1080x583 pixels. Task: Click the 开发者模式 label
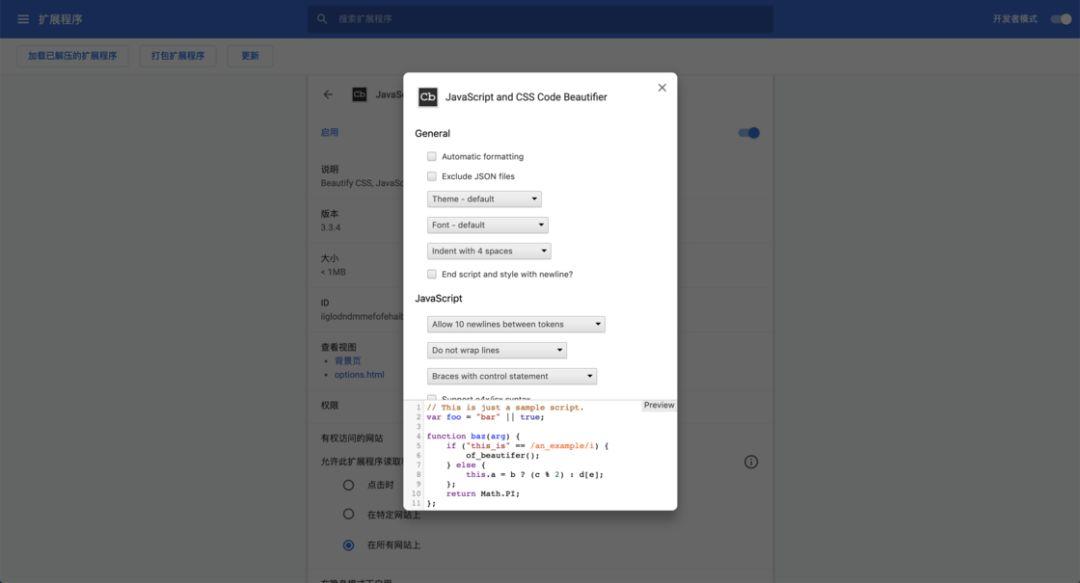(1015, 19)
